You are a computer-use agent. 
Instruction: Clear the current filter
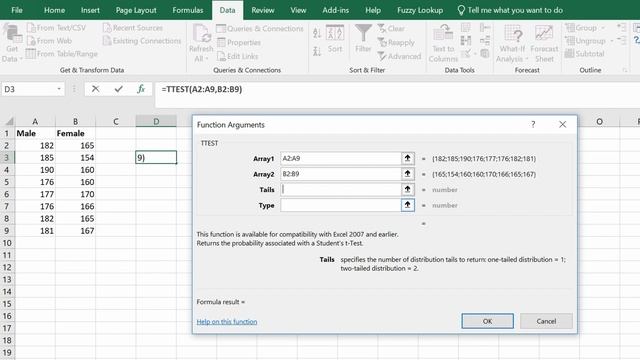pyautogui.click(x=391, y=29)
